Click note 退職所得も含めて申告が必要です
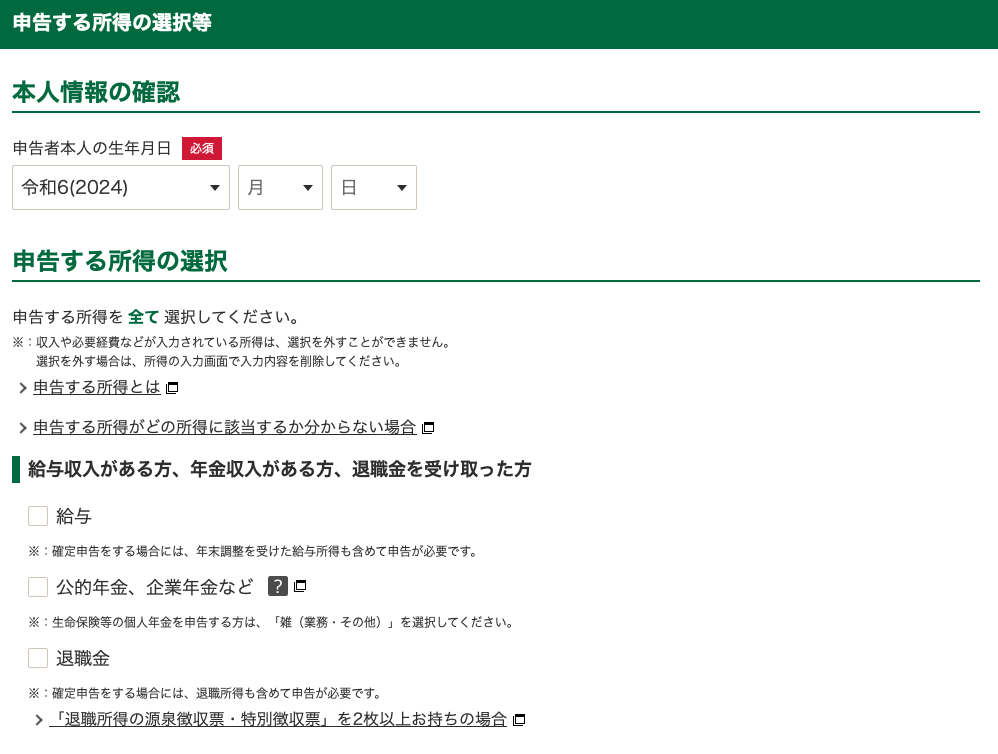Viewport: 998px width, 754px height. [x=206, y=693]
